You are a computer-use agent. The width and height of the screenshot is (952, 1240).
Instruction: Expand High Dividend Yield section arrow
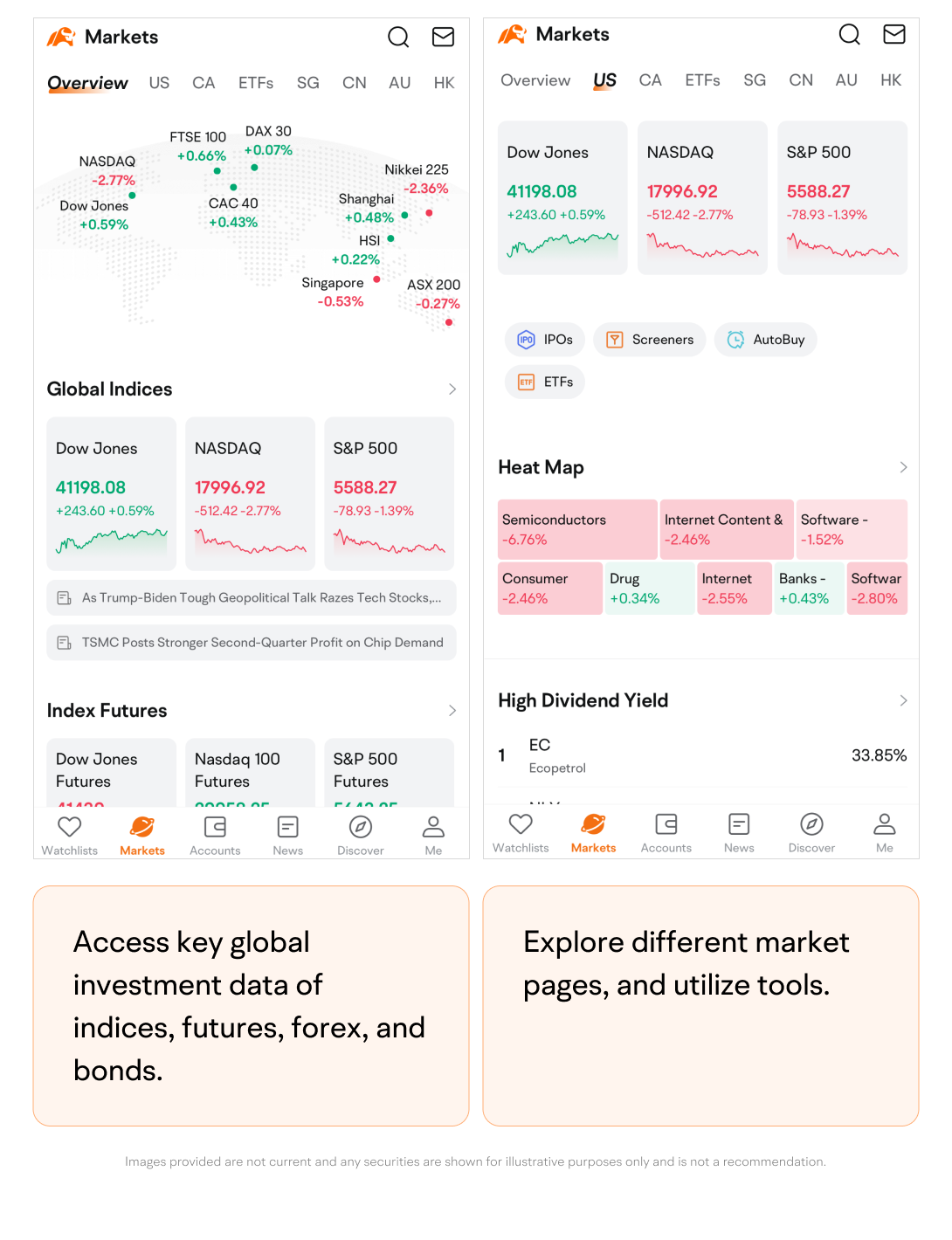point(903,700)
